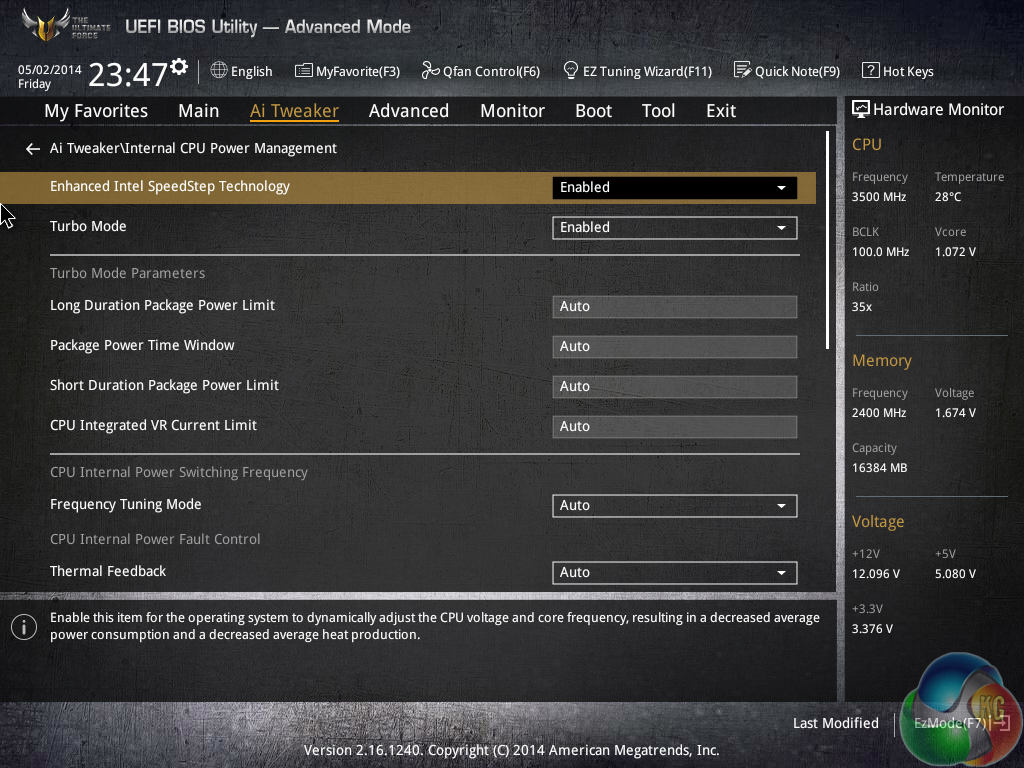Open Frequency Tuning Mode dropdown
The image size is (1024, 768).
[674, 506]
